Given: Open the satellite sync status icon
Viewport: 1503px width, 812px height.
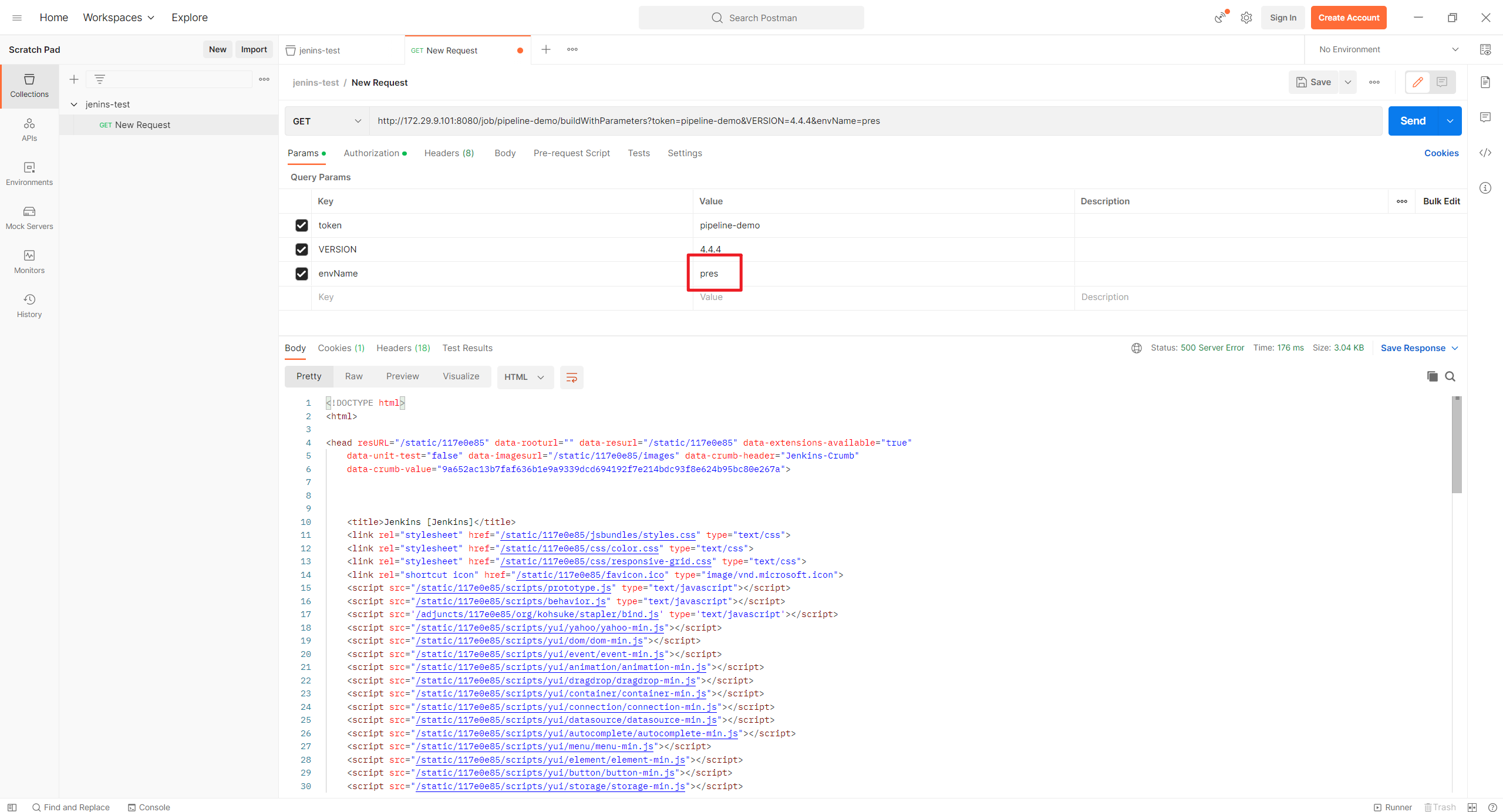Looking at the screenshot, I should 1221,18.
